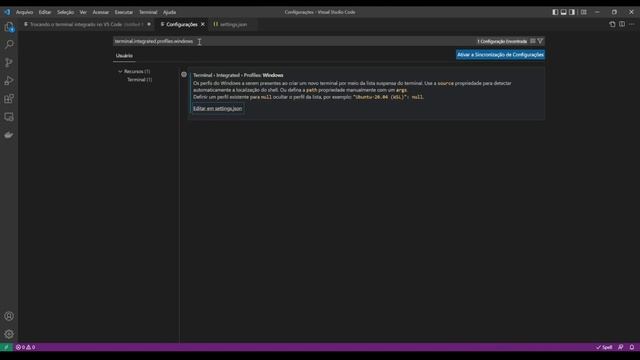Focus the settings search input field
Screen dimensions: 640x360
point(329,41)
